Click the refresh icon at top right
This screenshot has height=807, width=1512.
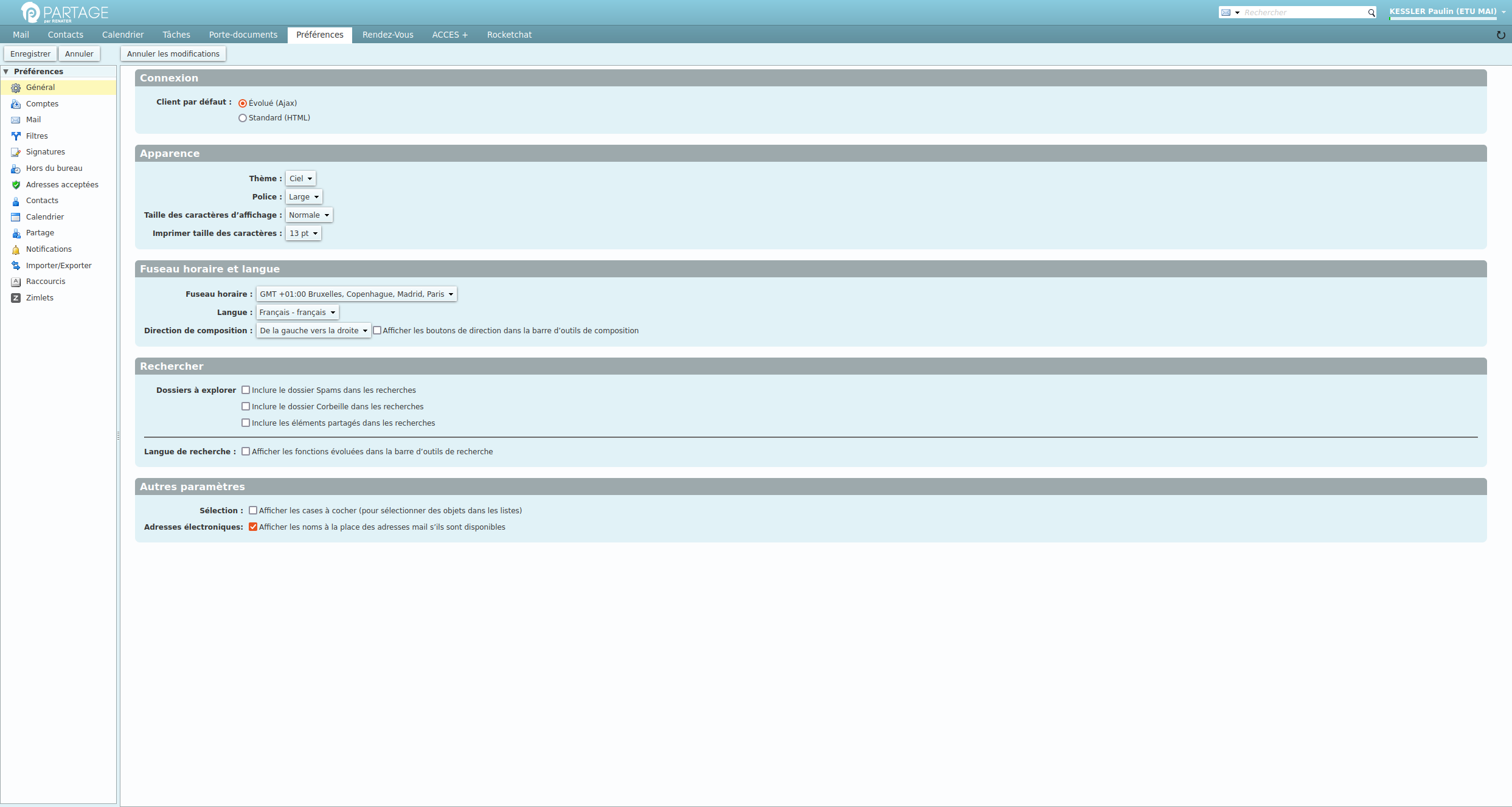(x=1500, y=35)
